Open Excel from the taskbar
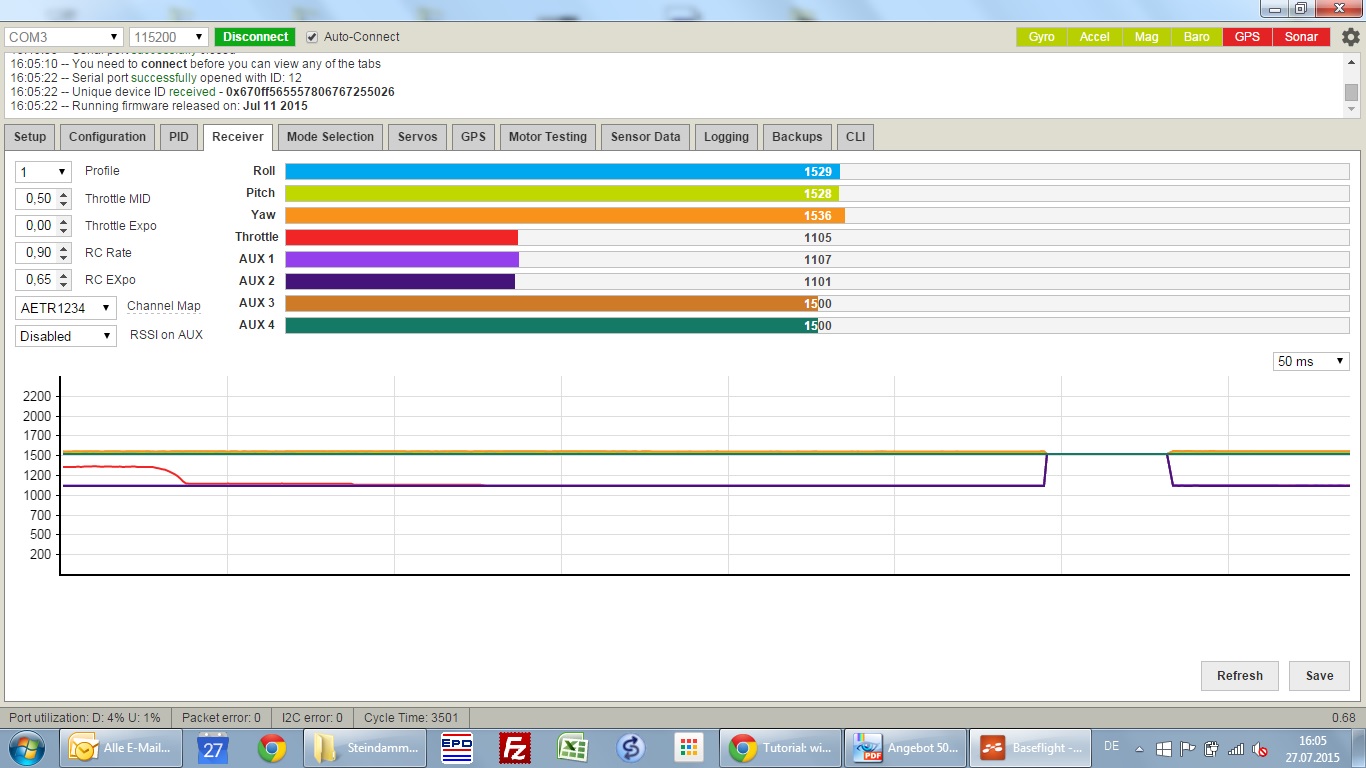 572,747
